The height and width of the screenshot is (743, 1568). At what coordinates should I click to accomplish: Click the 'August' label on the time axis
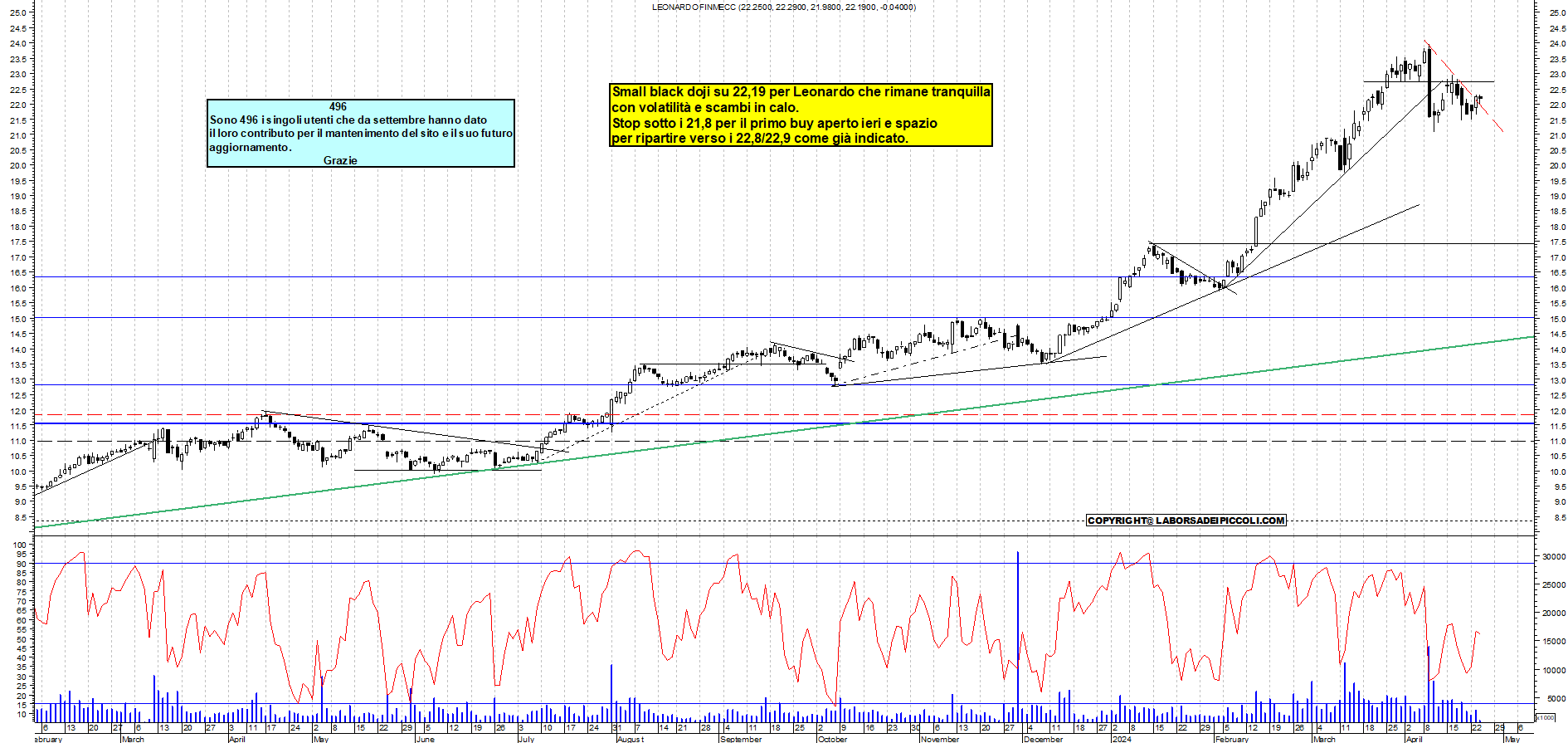pyautogui.click(x=631, y=739)
